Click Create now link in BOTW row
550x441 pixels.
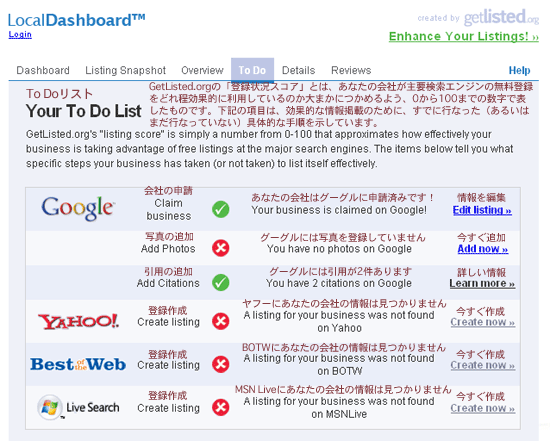pos(483,365)
